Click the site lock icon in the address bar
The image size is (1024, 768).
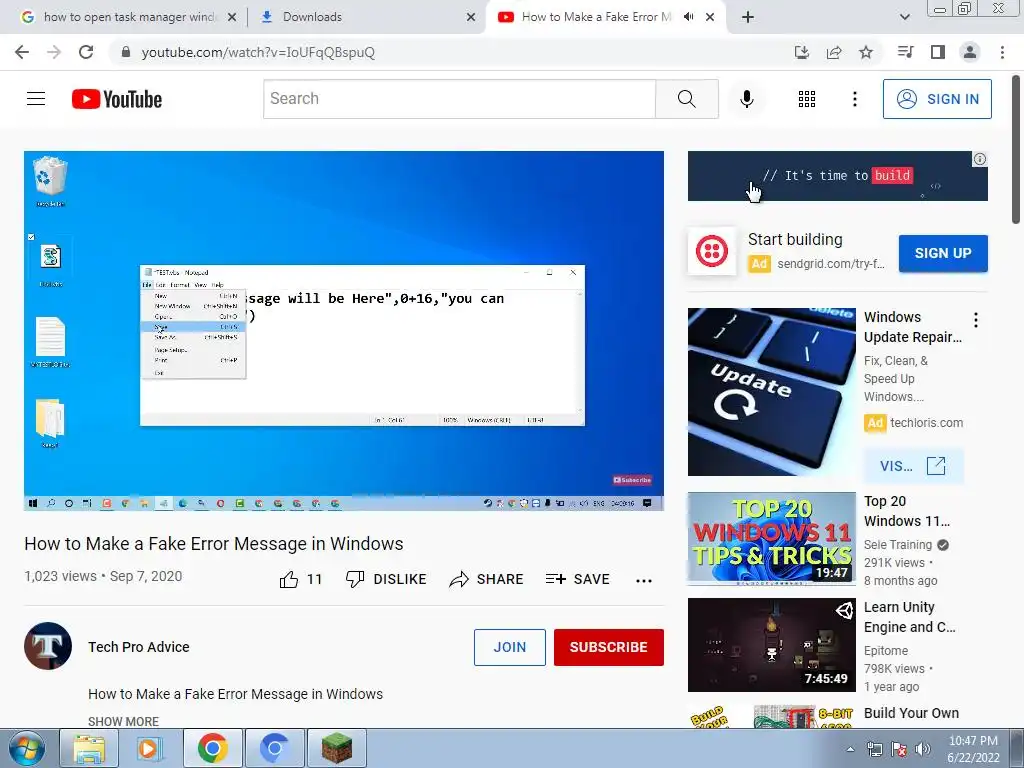(x=126, y=52)
